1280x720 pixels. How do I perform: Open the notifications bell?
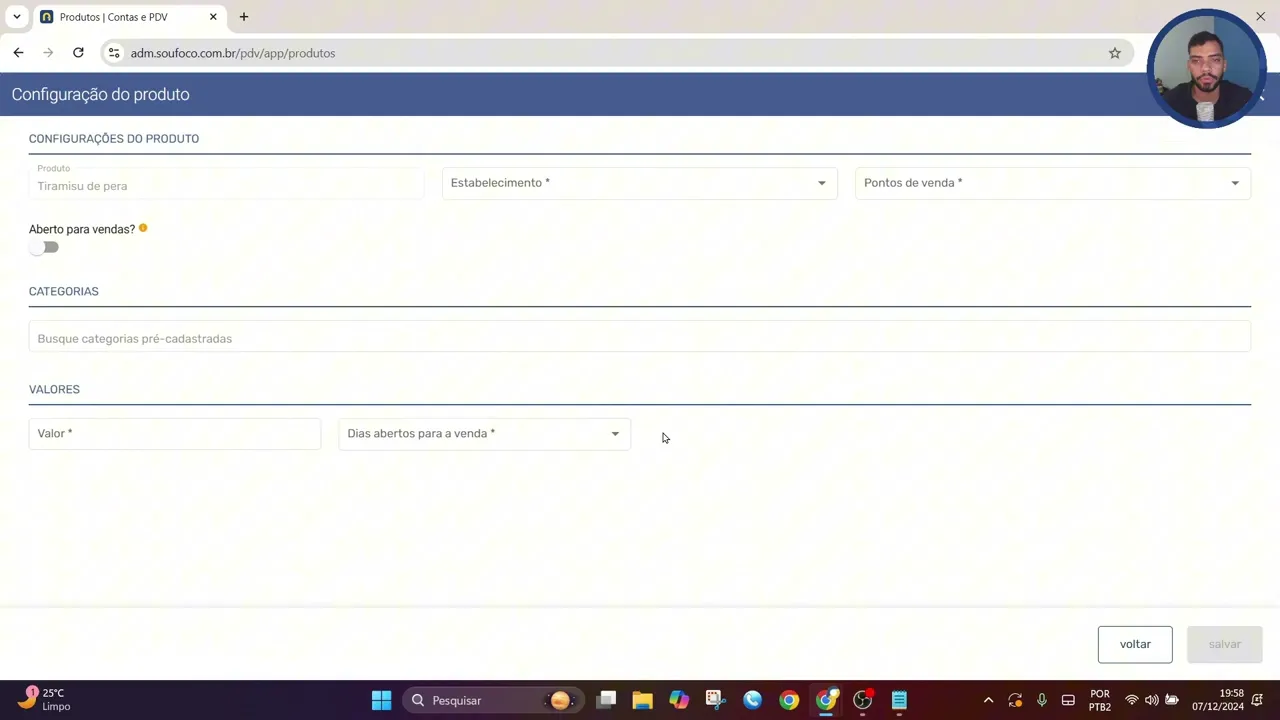(x=1257, y=700)
